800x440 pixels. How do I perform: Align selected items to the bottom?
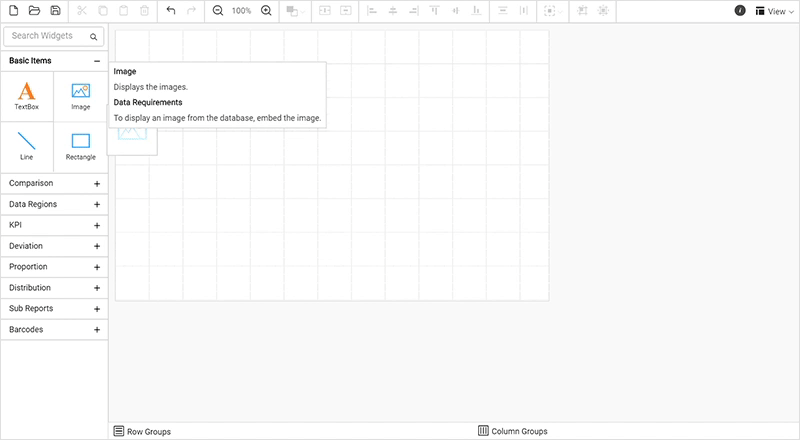point(476,11)
